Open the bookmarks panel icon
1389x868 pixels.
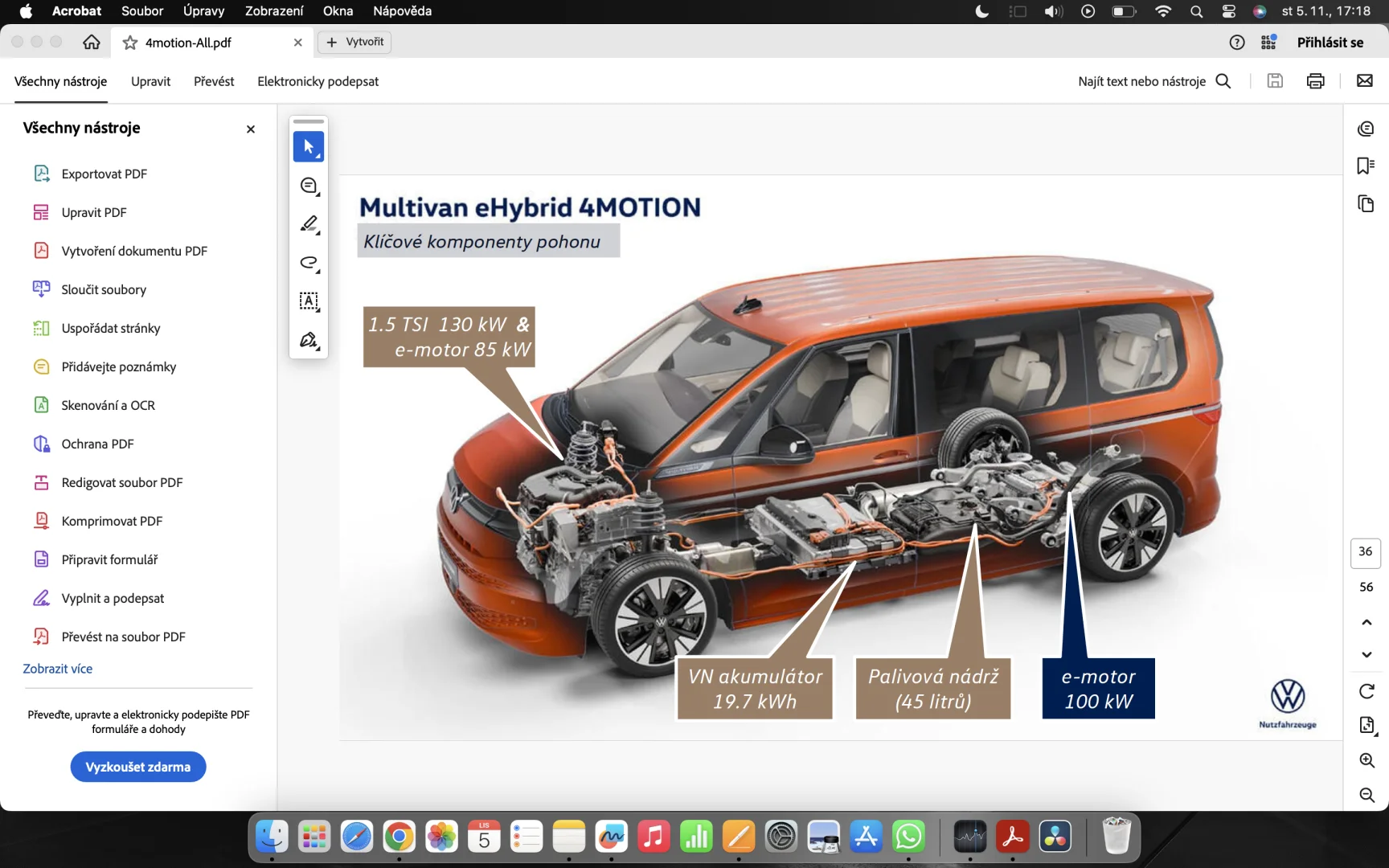1365,166
